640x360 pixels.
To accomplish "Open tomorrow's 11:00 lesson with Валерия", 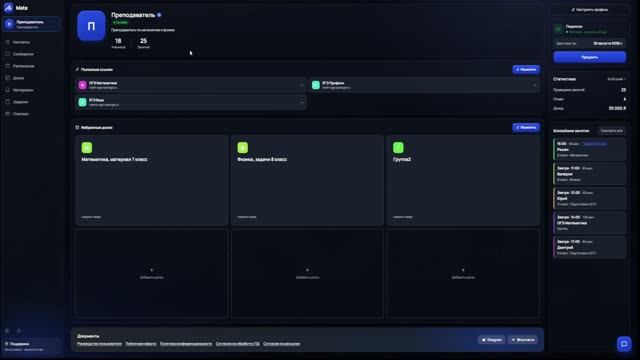I will pyautogui.click(x=589, y=174).
